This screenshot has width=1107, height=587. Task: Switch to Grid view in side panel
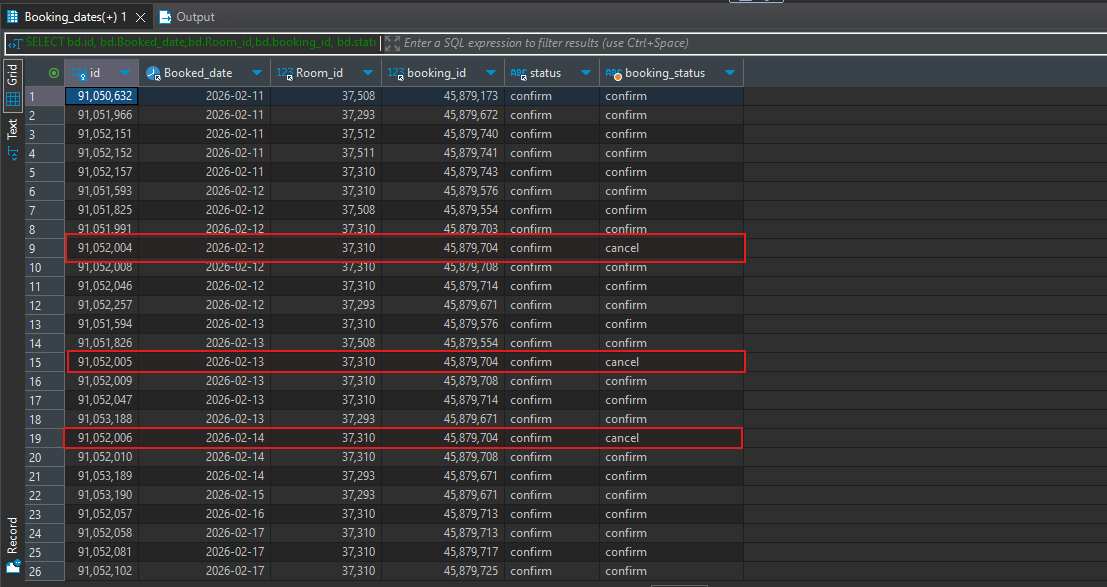tap(13, 84)
